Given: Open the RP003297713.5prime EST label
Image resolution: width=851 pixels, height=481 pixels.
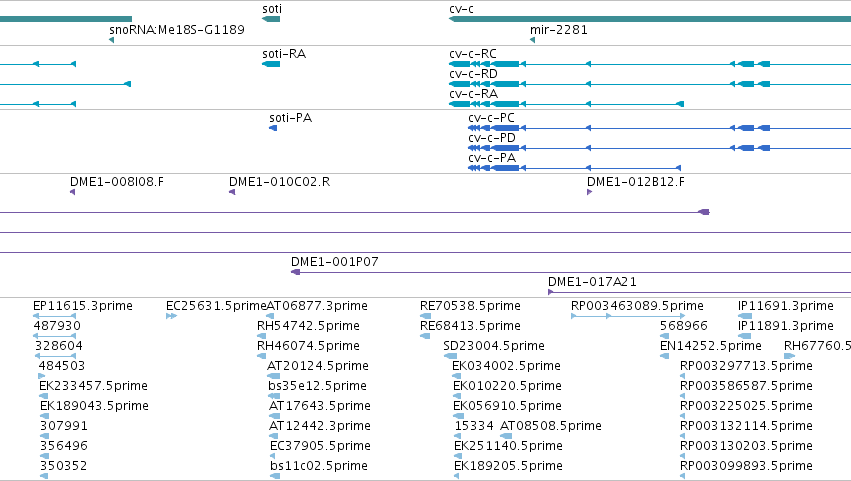Looking at the screenshot, I should pos(746,366).
